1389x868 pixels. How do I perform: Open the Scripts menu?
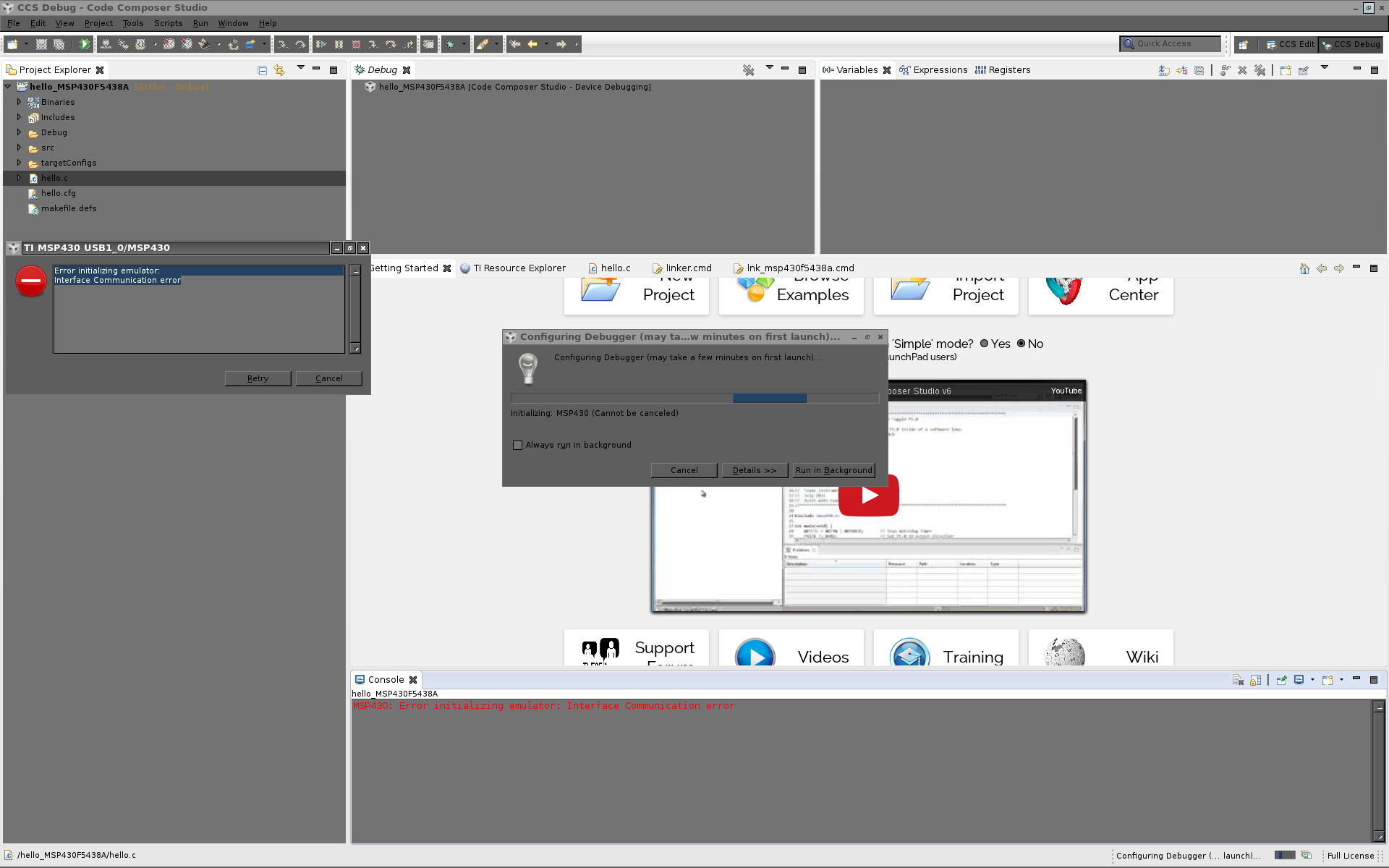click(x=168, y=23)
